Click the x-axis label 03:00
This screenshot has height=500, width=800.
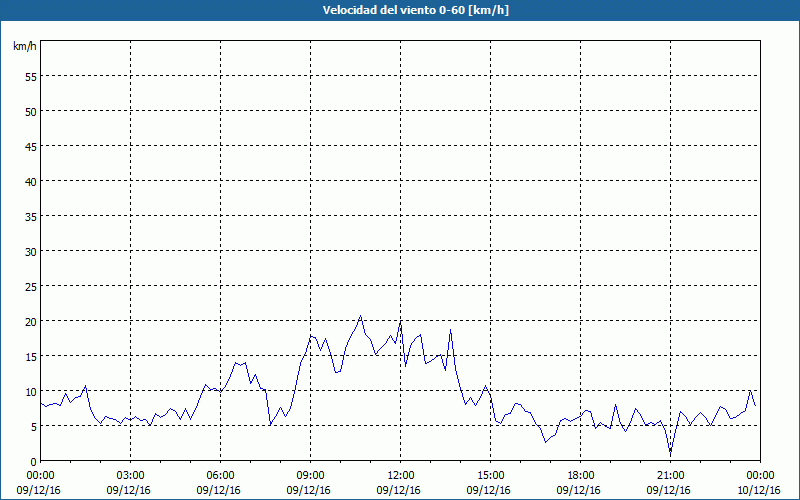coord(130,476)
